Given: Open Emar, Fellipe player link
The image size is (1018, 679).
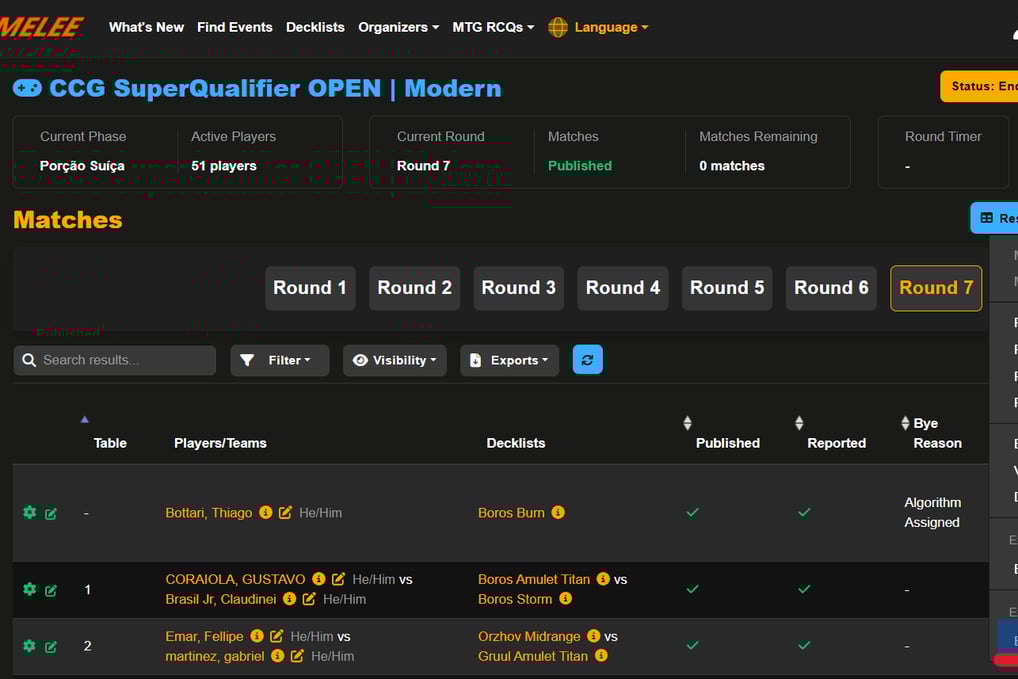Looking at the screenshot, I should (x=205, y=636).
